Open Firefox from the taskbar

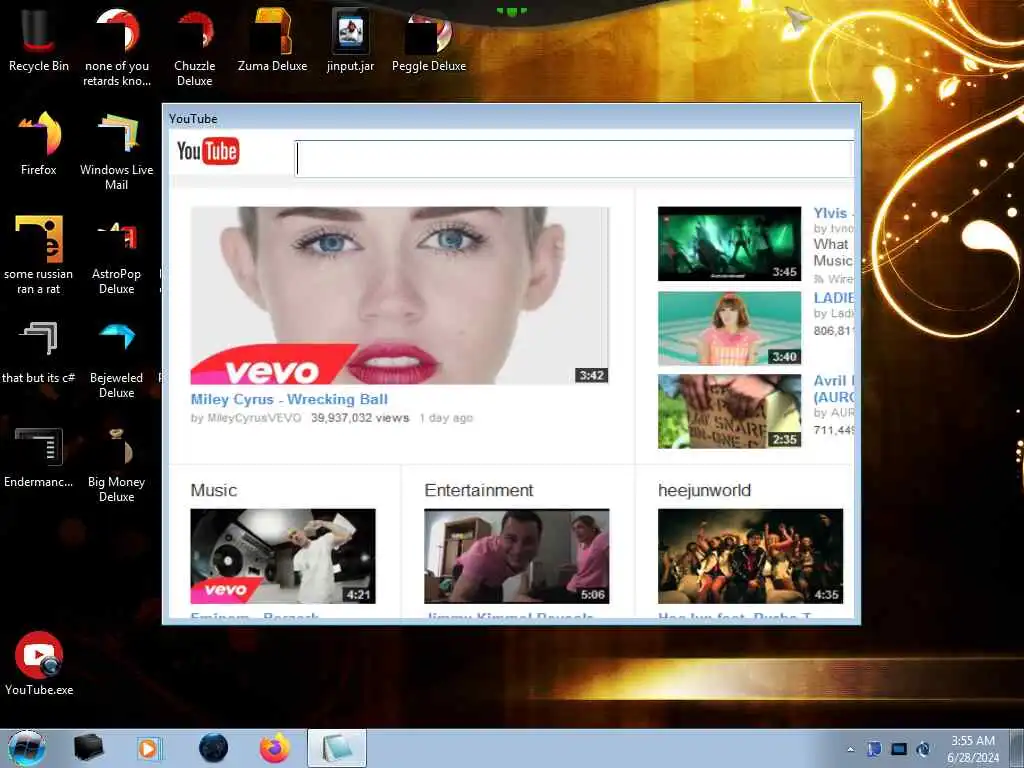[275, 748]
